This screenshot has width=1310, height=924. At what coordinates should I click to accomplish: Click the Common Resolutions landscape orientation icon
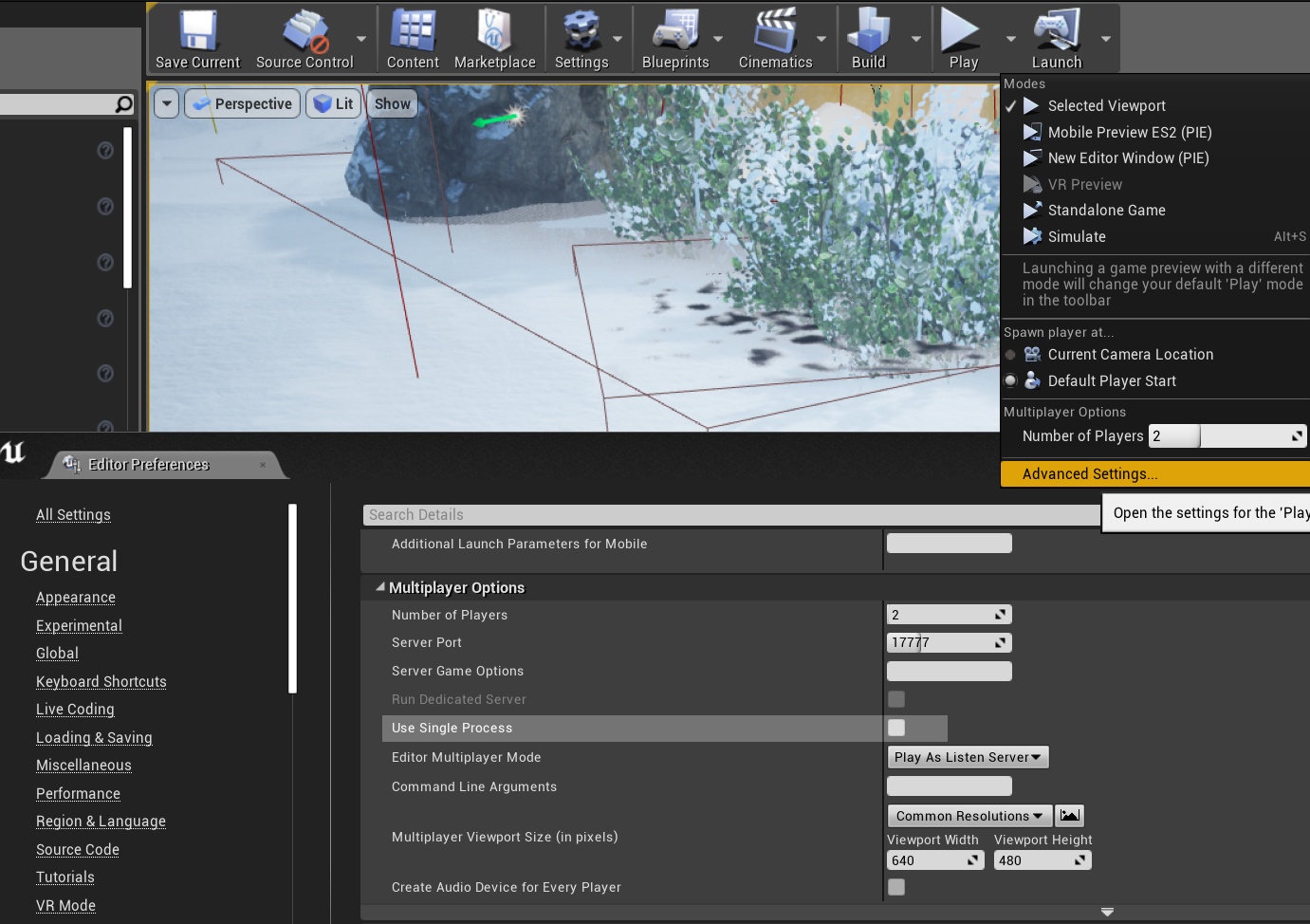[x=1070, y=815]
